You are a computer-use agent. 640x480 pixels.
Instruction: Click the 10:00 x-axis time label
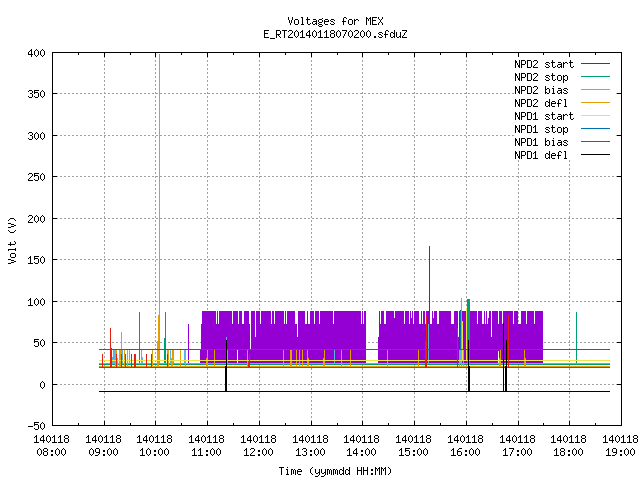155,452
